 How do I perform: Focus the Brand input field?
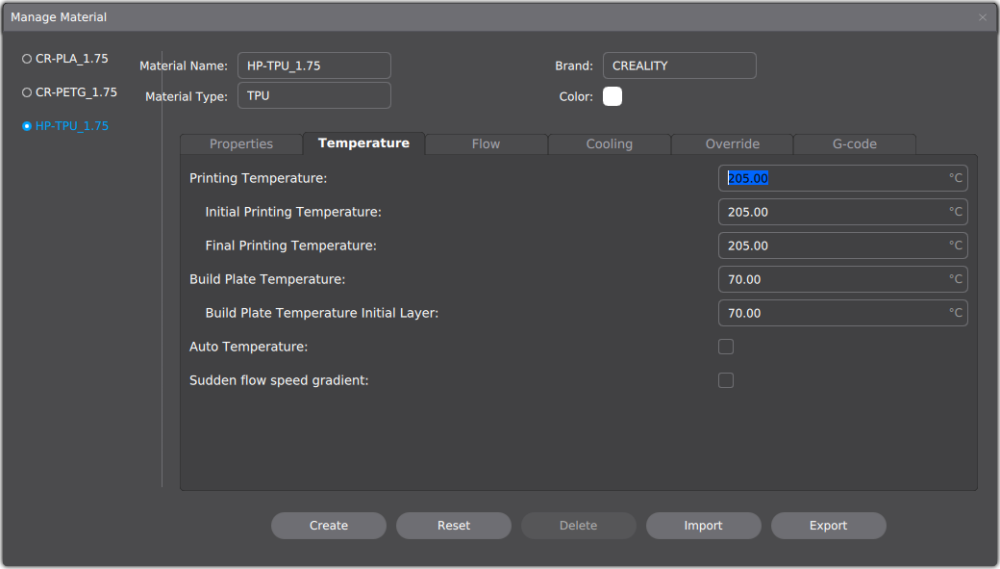point(679,66)
